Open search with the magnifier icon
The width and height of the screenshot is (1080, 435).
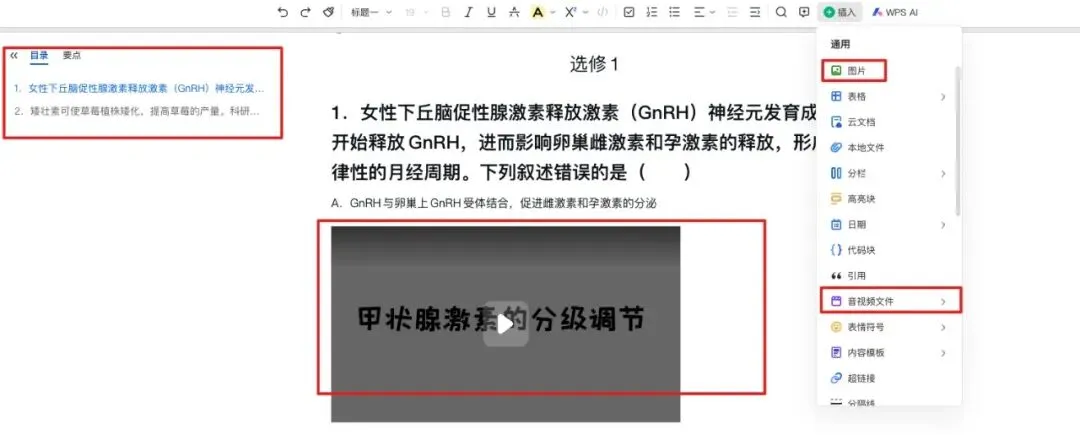click(781, 12)
